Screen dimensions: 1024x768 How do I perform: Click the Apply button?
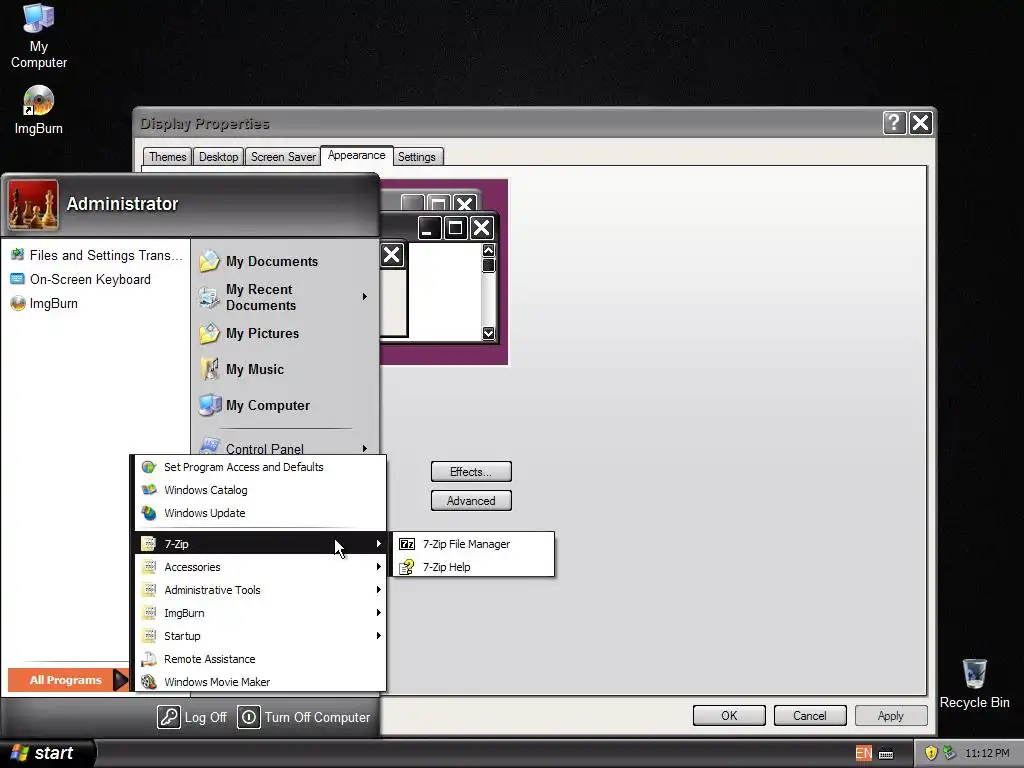(891, 716)
